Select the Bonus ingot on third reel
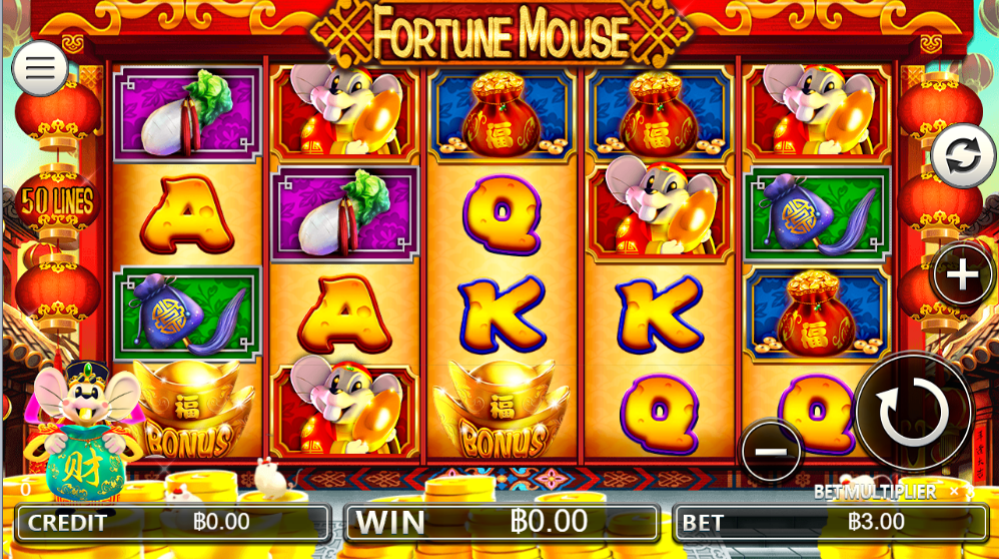The height and width of the screenshot is (559, 999). tap(501, 410)
